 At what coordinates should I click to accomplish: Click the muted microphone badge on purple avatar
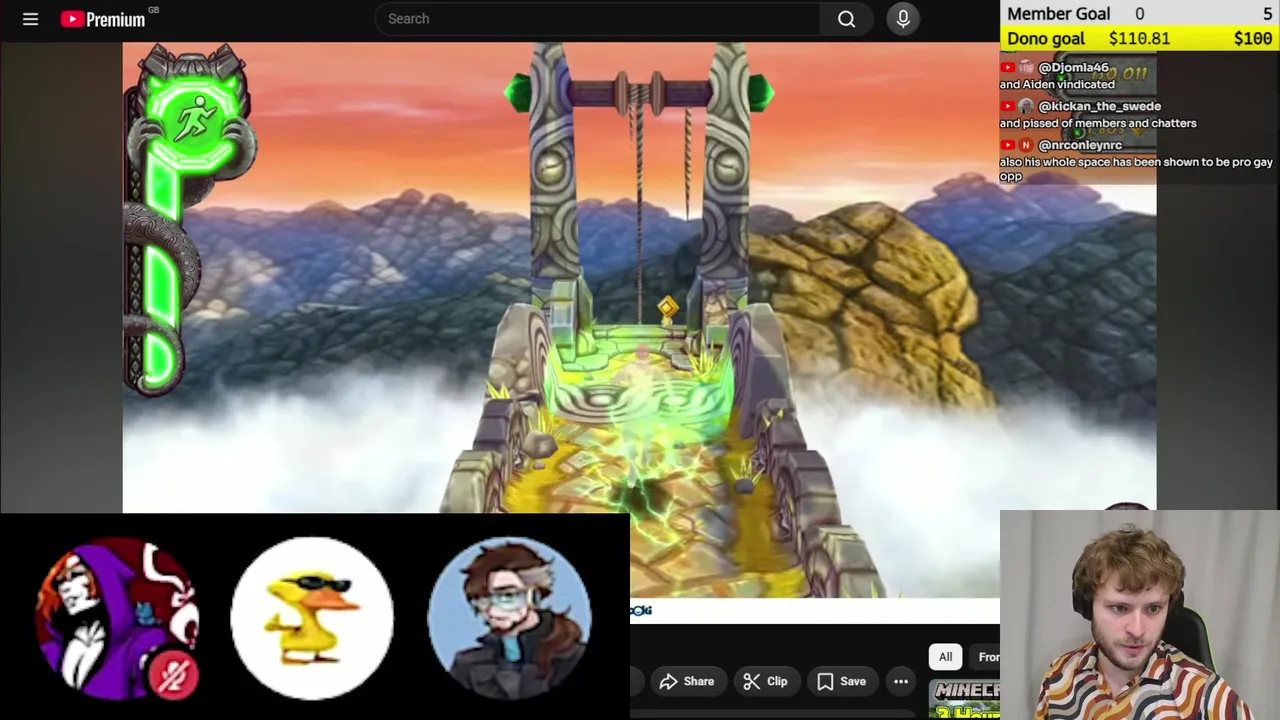click(x=174, y=675)
